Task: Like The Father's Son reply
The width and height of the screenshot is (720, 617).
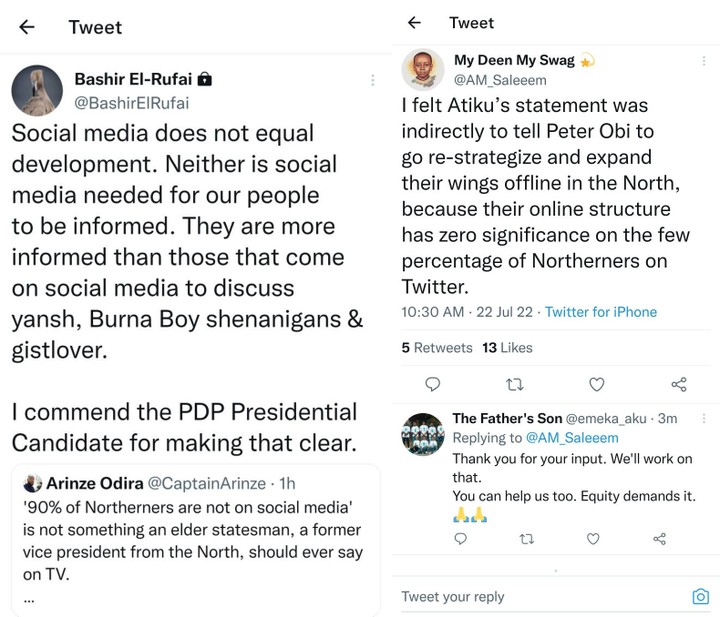Action: tap(593, 539)
